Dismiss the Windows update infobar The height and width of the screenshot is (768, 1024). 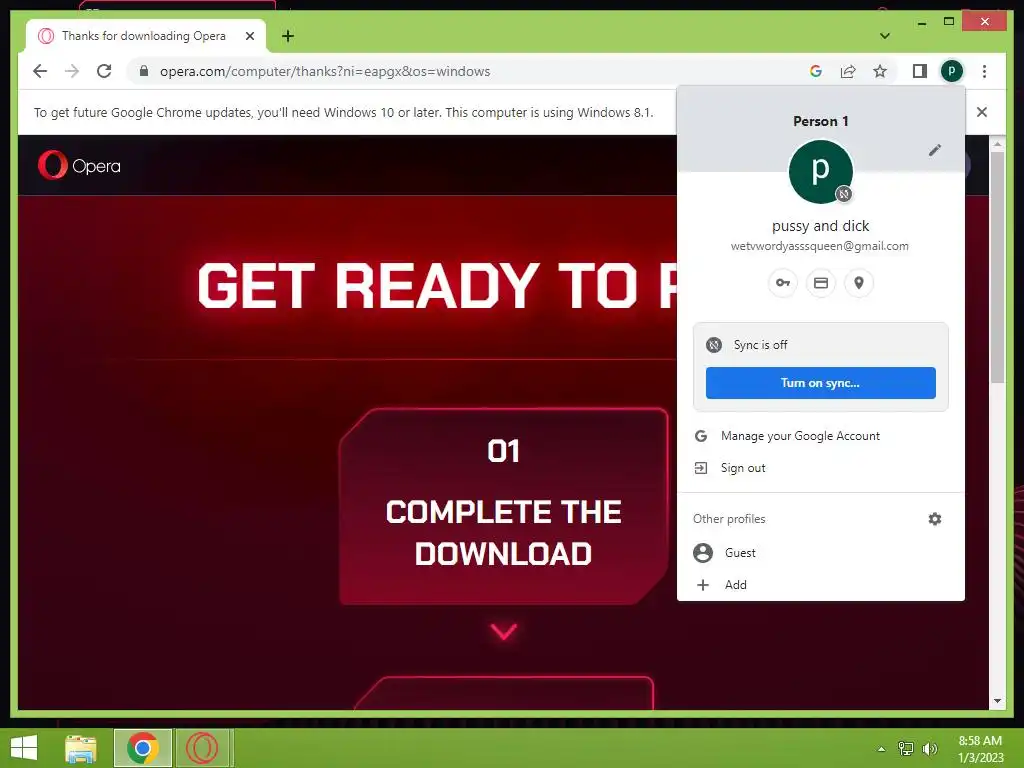(x=982, y=112)
